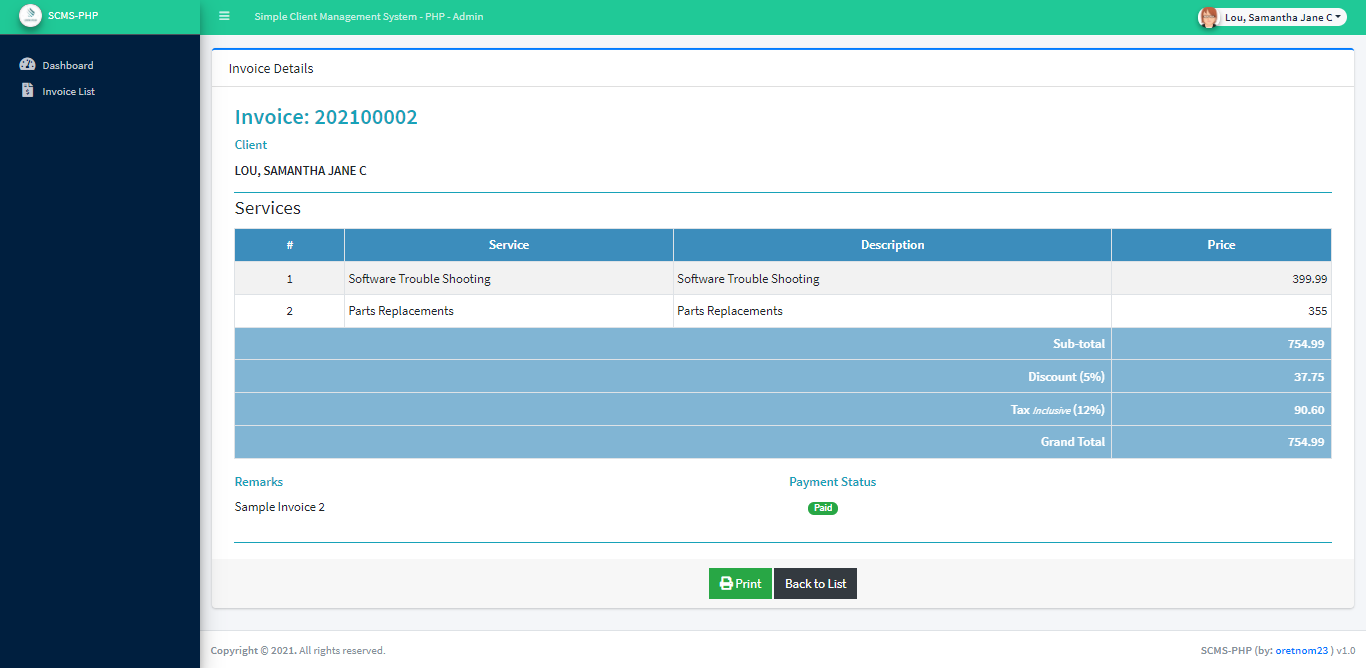Click row number 2 cell
Image resolution: width=1366 pixels, height=668 pixels.
click(290, 311)
